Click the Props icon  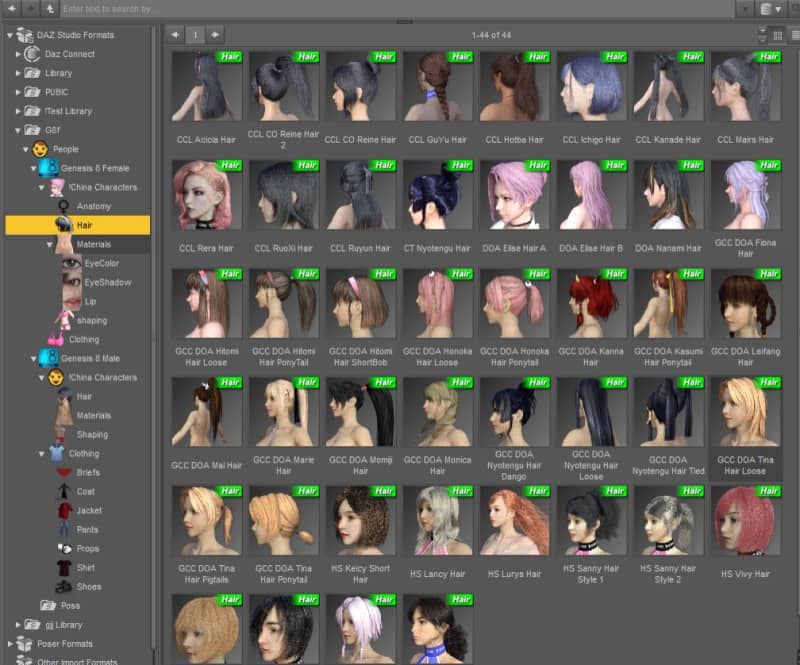tap(64, 549)
